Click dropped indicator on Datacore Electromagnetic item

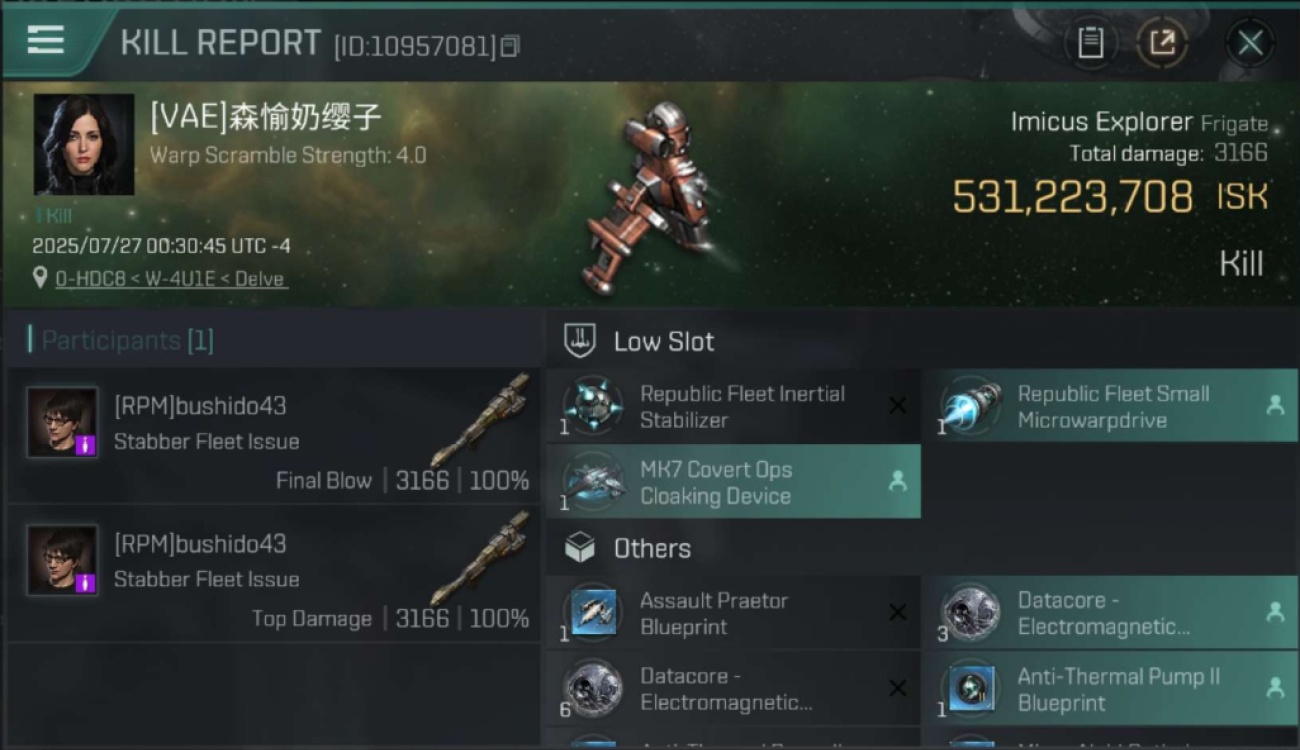click(1275, 612)
